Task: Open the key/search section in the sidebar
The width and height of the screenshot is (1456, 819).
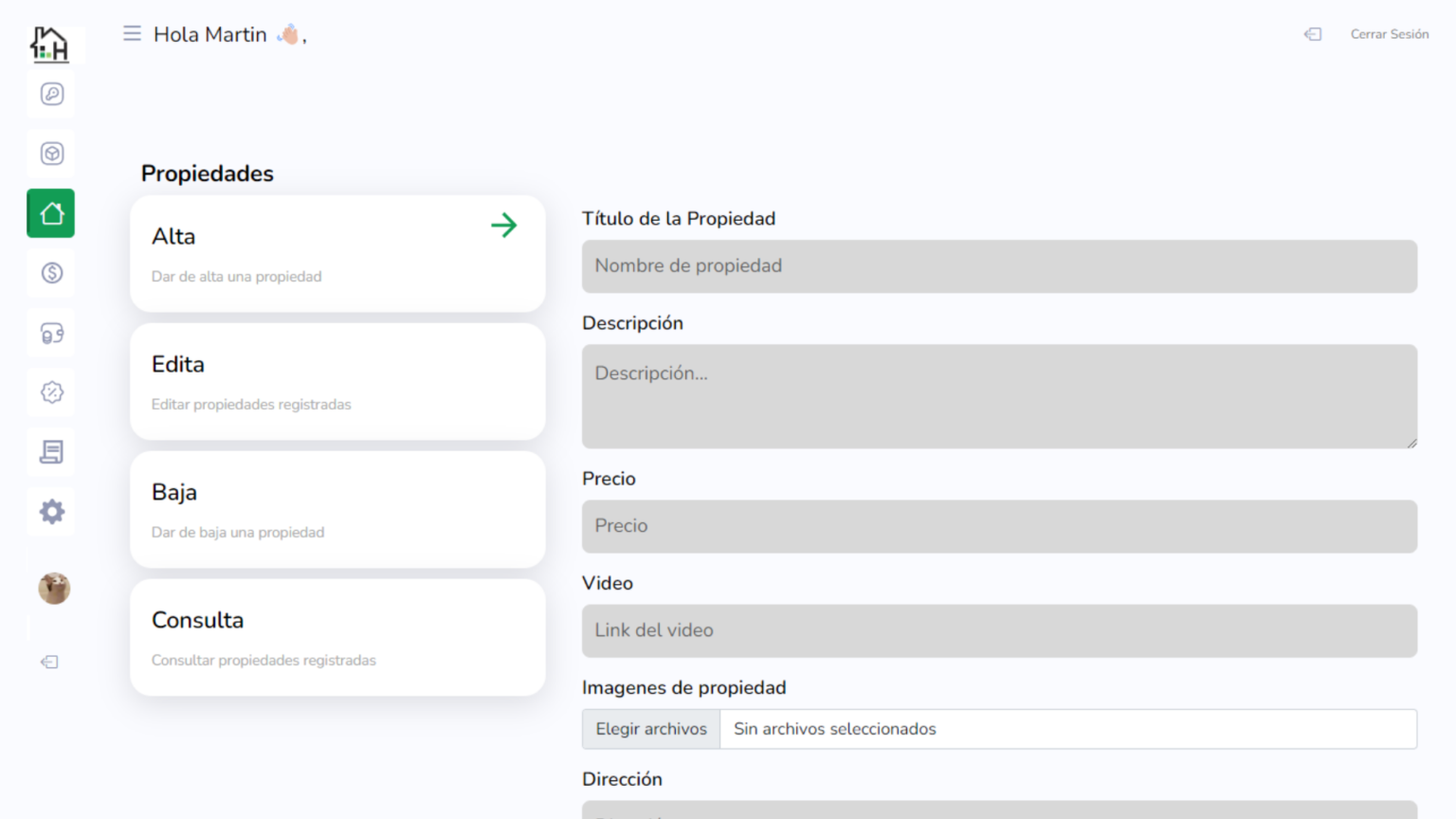Action: (x=51, y=94)
